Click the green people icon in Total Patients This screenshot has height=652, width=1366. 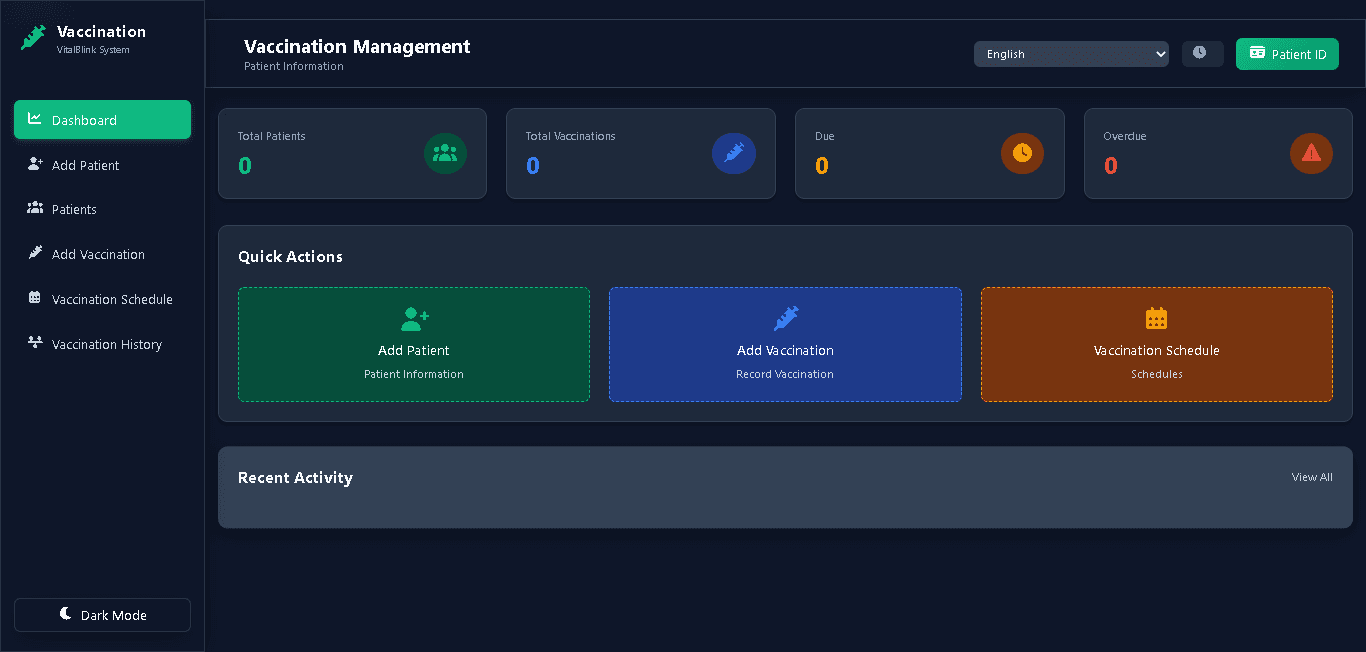pyautogui.click(x=445, y=153)
